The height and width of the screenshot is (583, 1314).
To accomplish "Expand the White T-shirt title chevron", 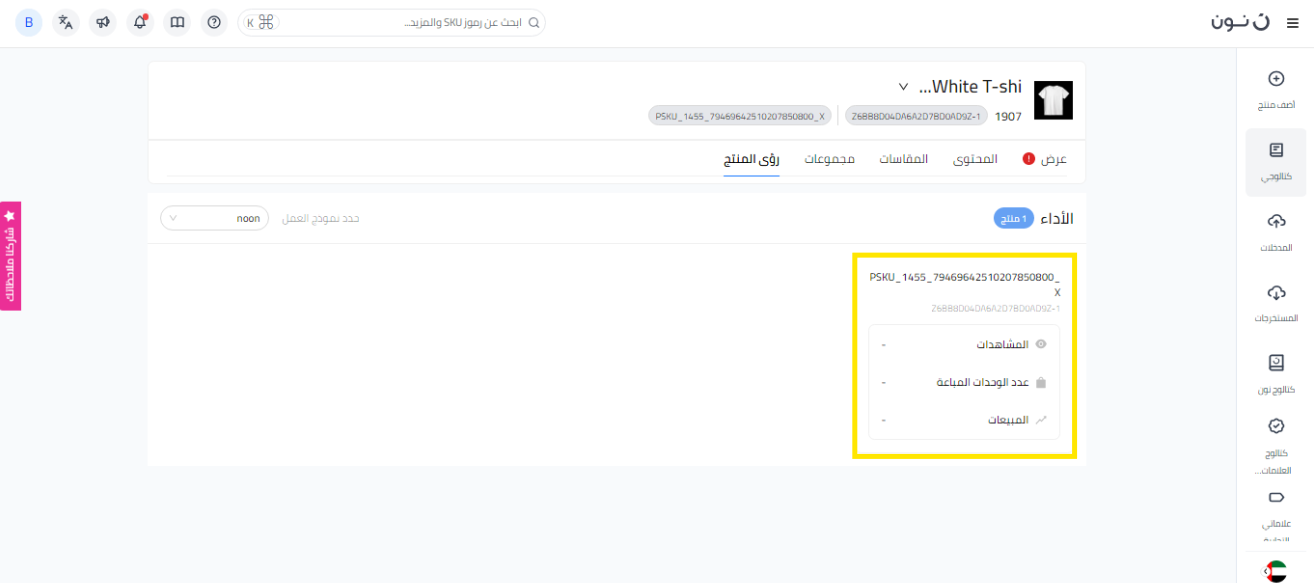I will pyautogui.click(x=903, y=87).
